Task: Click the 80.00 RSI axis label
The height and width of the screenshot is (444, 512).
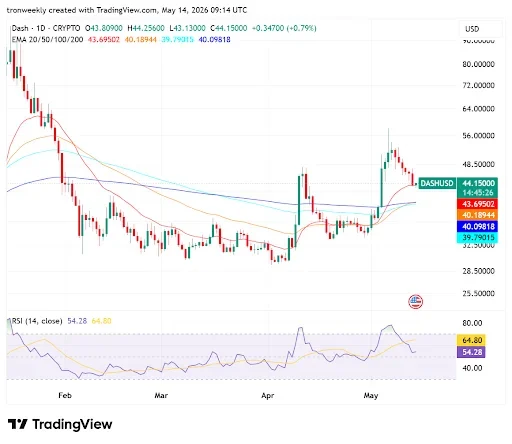Action: [x=472, y=323]
